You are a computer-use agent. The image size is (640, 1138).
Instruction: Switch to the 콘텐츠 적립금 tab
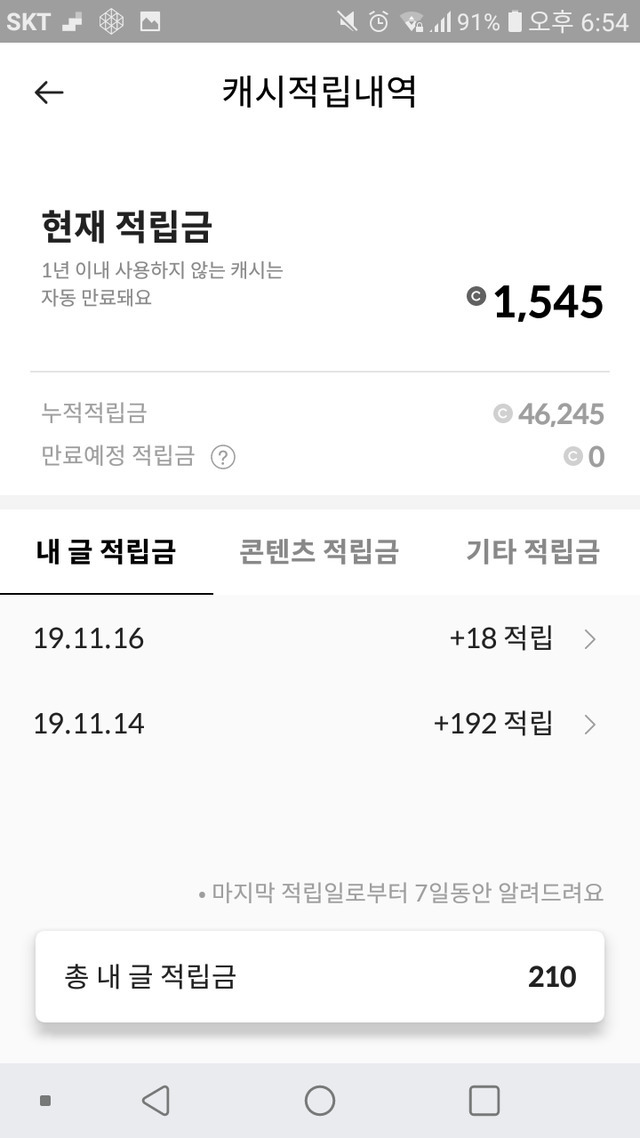point(319,551)
